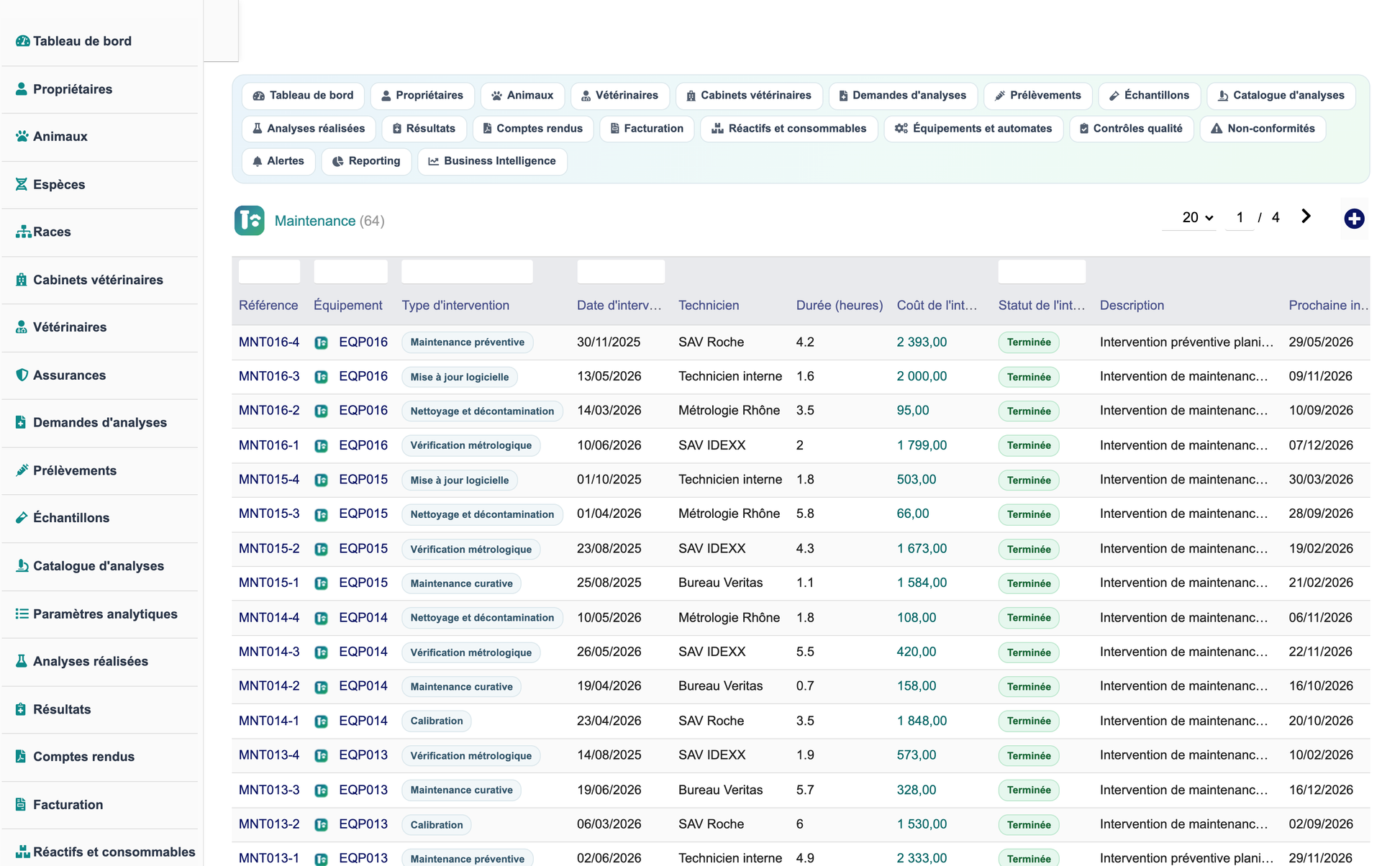Click sidebar Réactifs et consommables boxes icon
Screen dimensions: 1400x866
23,852
